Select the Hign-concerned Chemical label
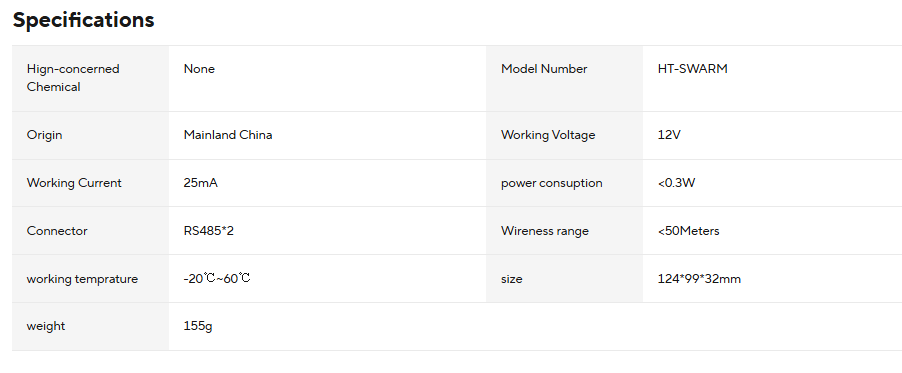Viewport: 902px width, 373px height. click(x=73, y=78)
